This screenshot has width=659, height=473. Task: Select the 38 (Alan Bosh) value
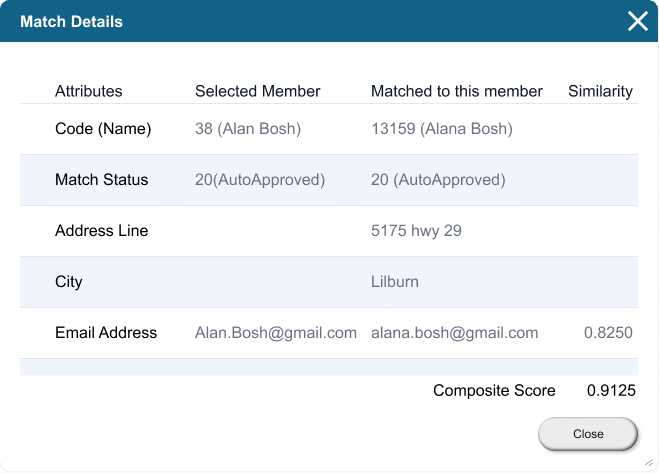pos(248,129)
